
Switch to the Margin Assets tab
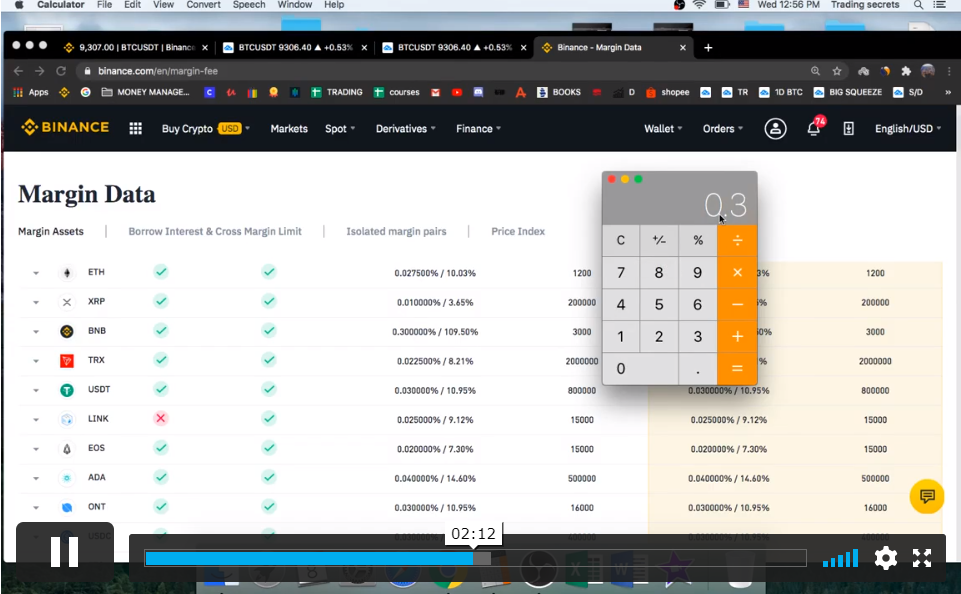pyautogui.click(x=51, y=231)
